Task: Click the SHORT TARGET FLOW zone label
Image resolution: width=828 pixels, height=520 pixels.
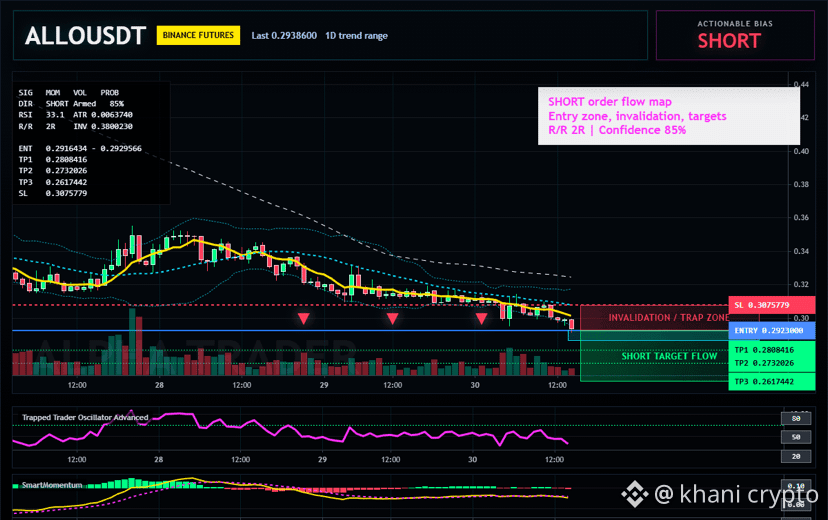Action: point(669,356)
